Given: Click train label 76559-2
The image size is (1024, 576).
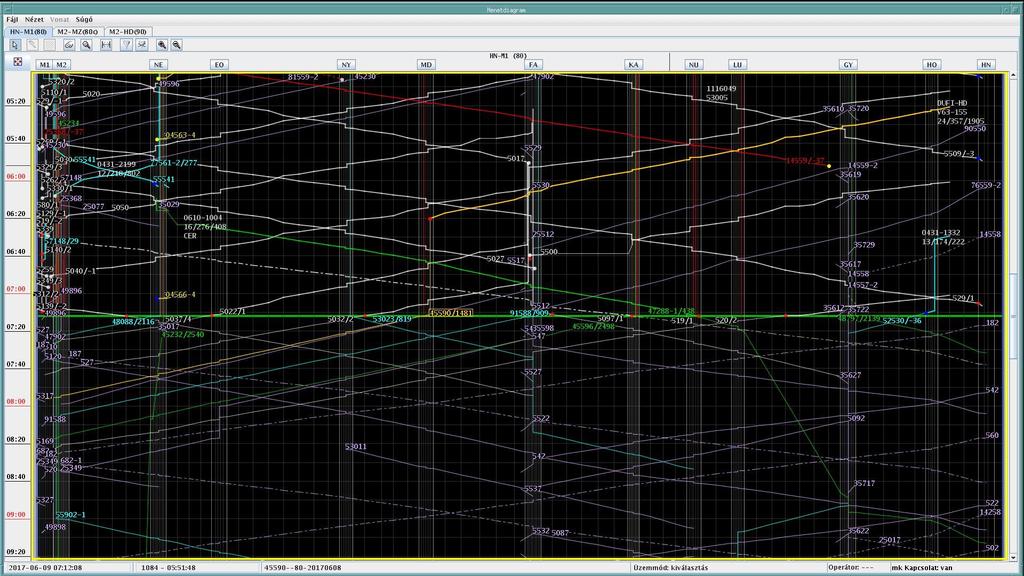Looking at the screenshot, I should click(986, 185).
